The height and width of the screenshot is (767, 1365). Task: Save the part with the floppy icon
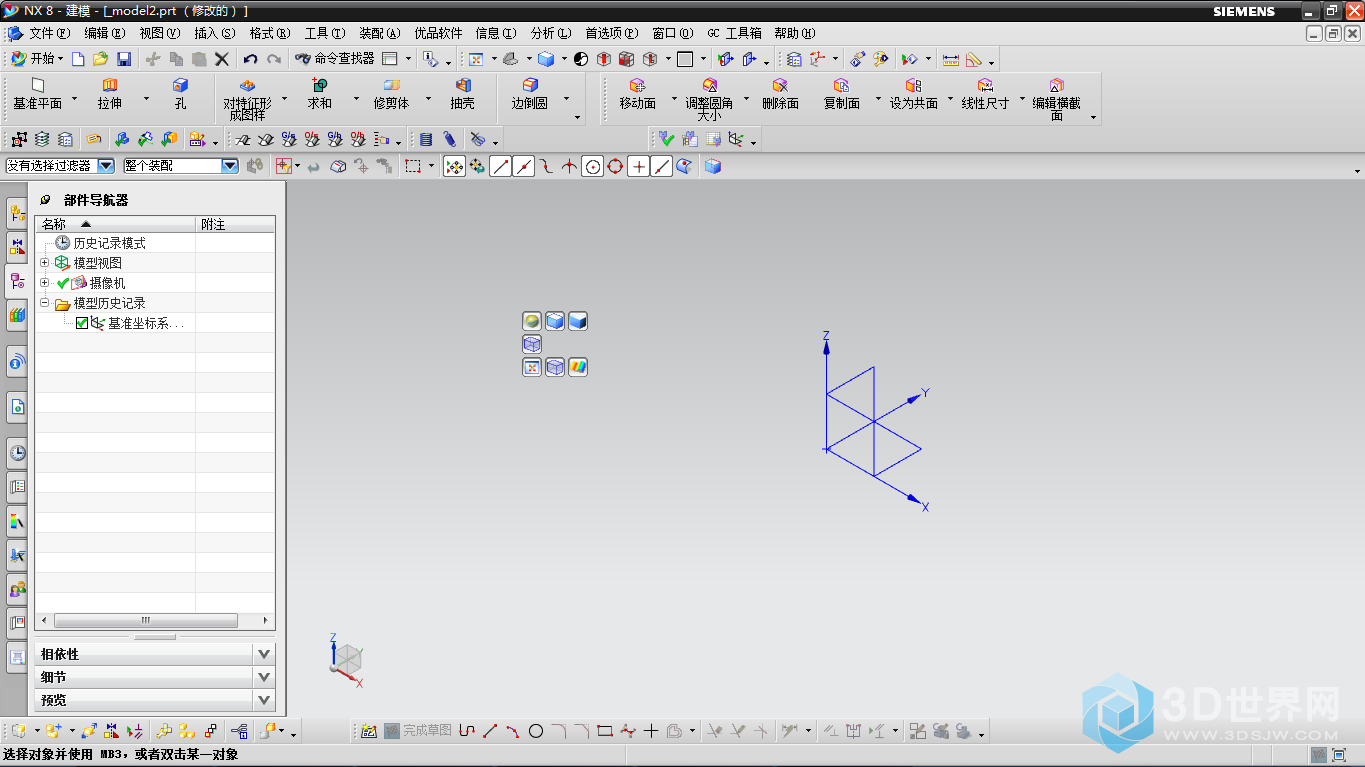pos(124,59)
